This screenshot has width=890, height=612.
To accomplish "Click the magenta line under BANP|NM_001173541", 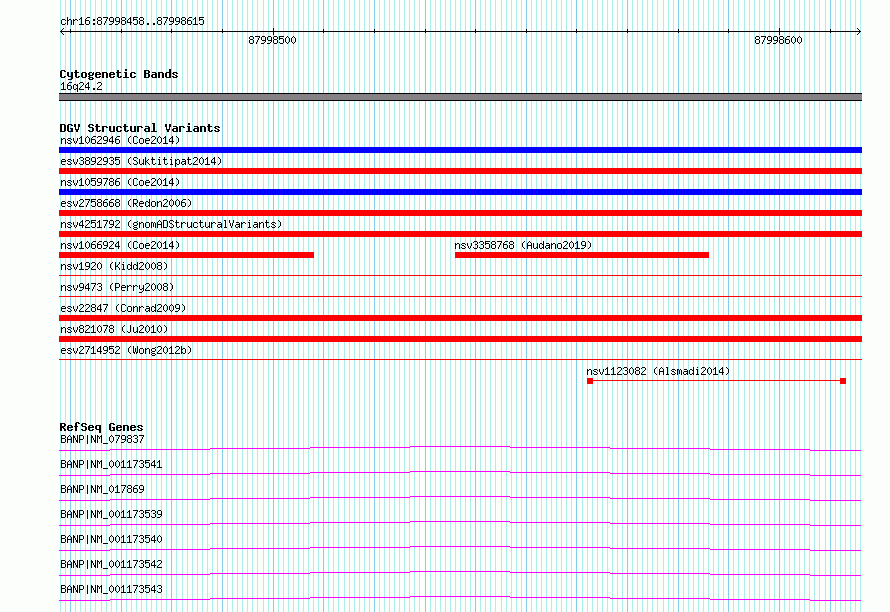I will tap(460, 473).
